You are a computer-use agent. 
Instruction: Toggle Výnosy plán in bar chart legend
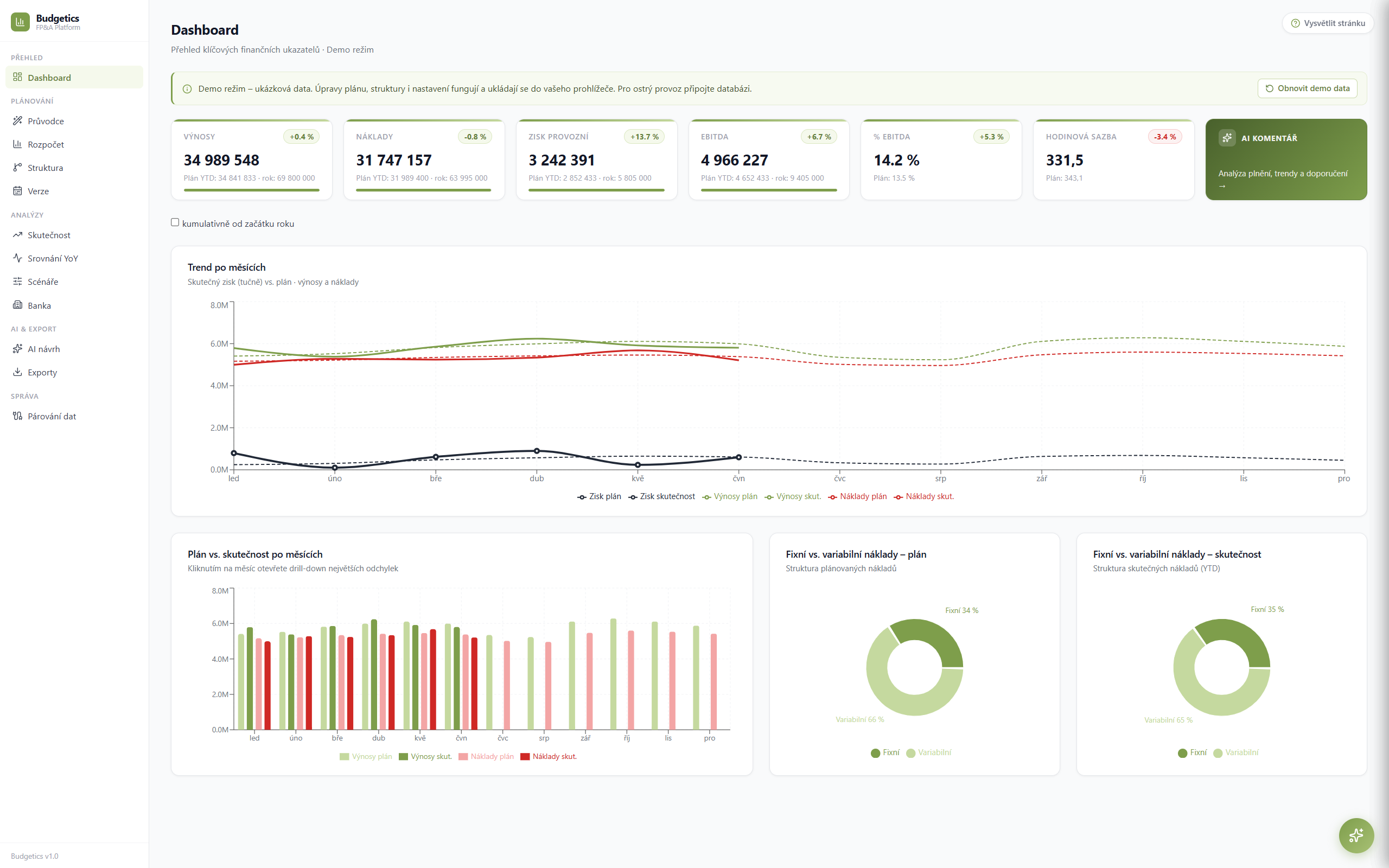366,757
